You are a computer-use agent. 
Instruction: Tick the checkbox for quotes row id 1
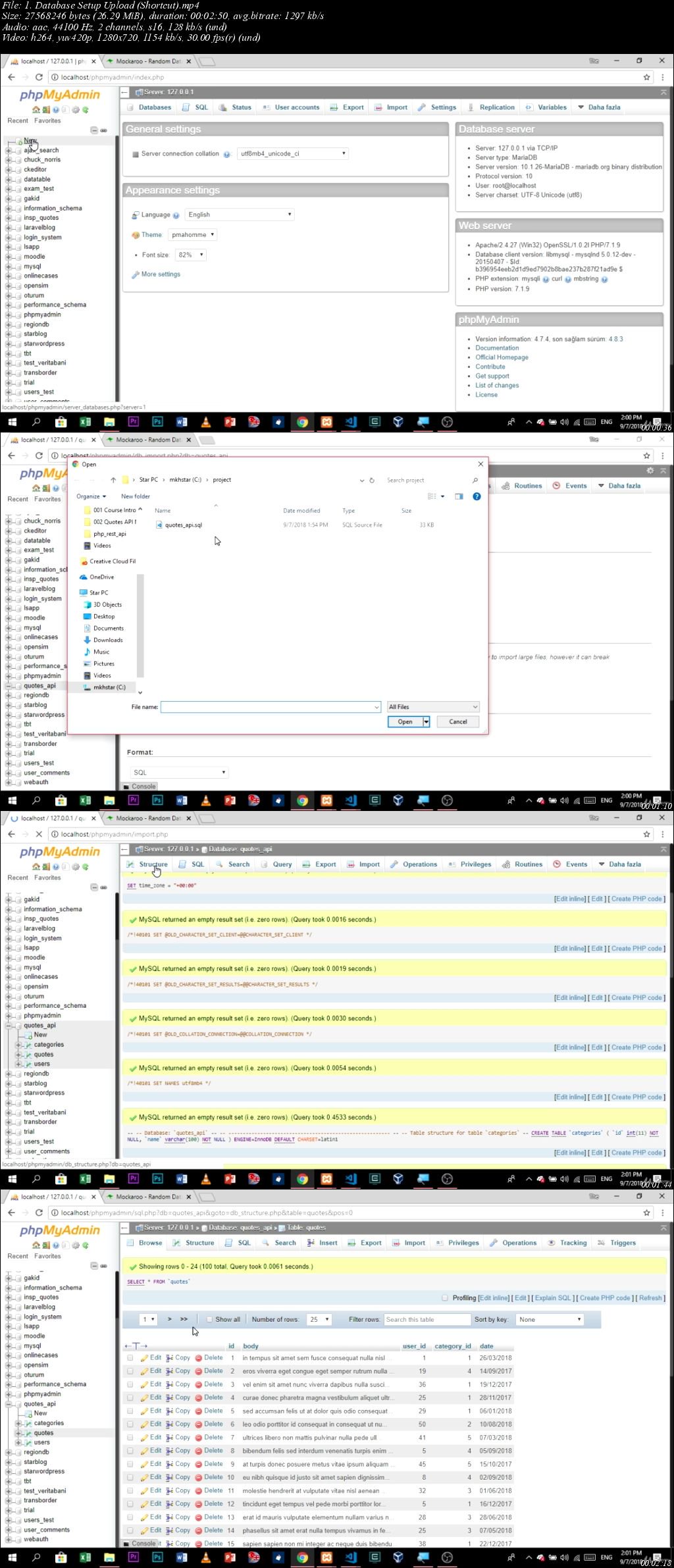(130, 1357)
